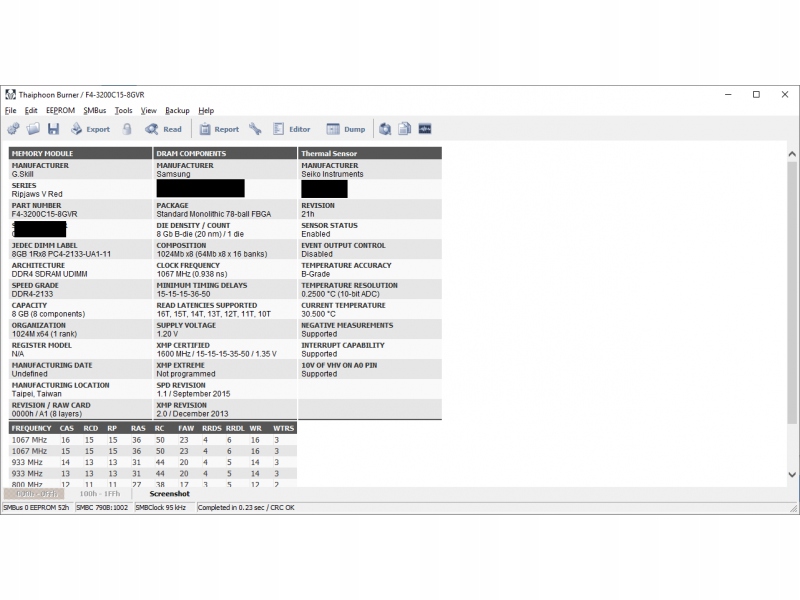Click the MEMORY MODULE column header
Viewport: 800px width, 600px height.
pos(80,153)
